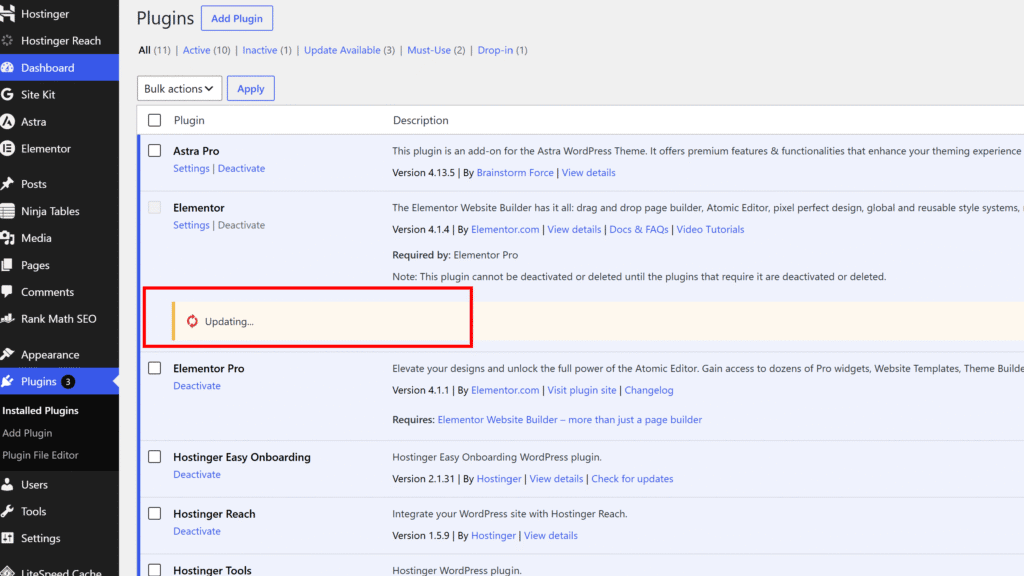Show the Active plugins filter
Viewport: 1024px width, 576px height.
pos(197,50)
